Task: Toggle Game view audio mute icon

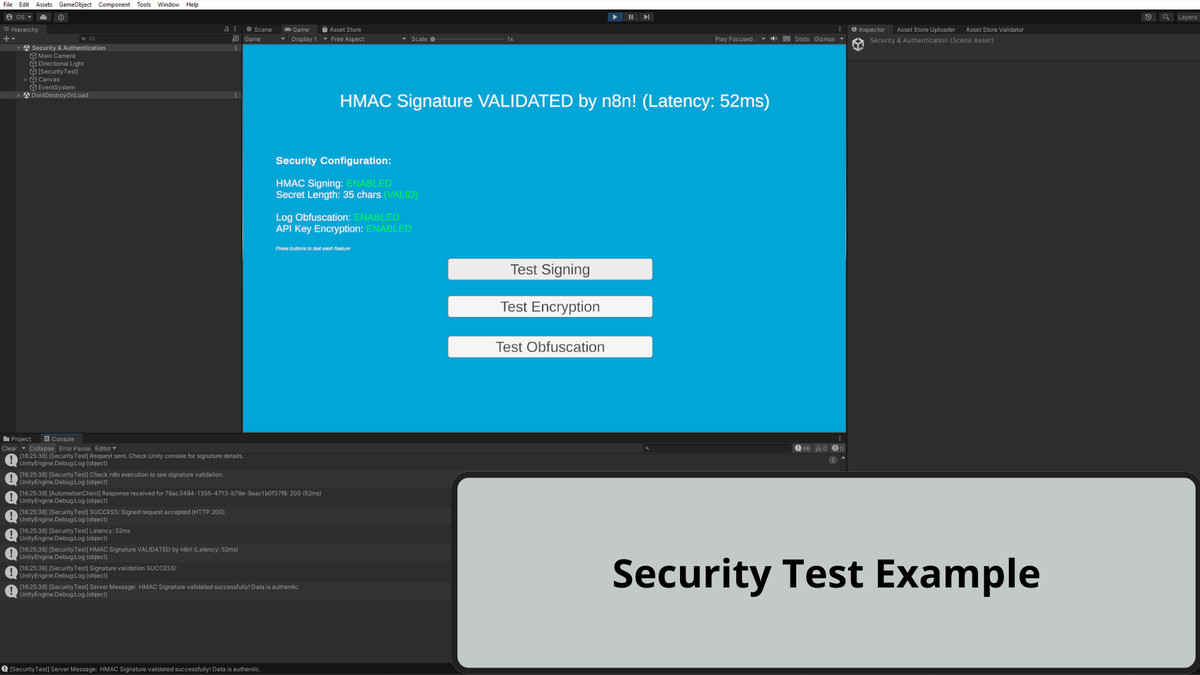Action: point(774,39)
